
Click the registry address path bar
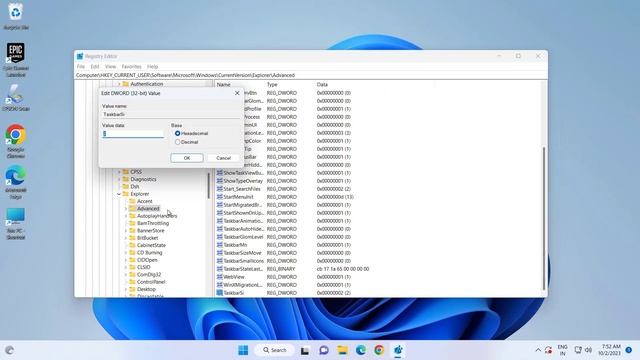311,75
